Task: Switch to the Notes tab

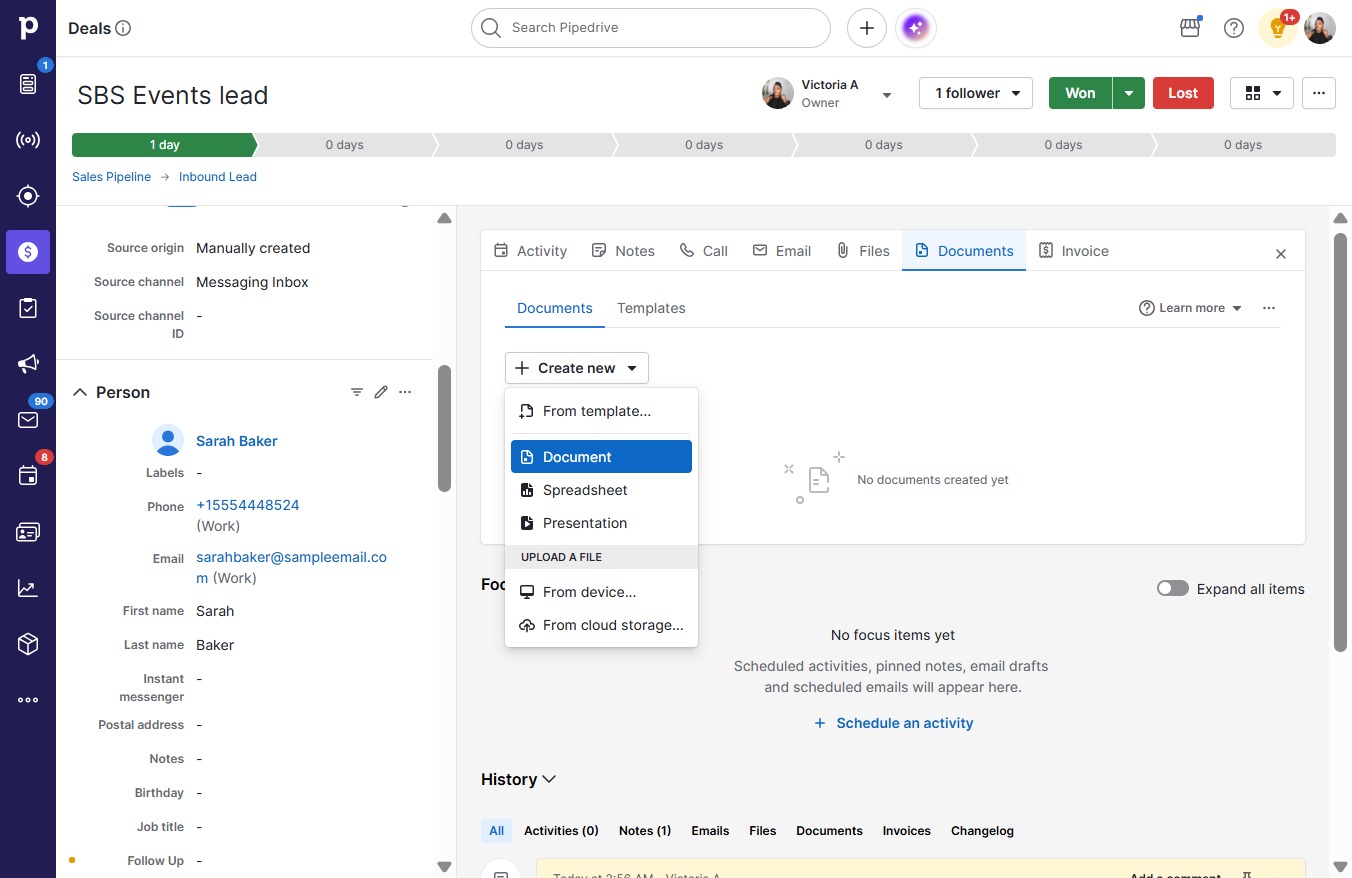Action: 623,251
